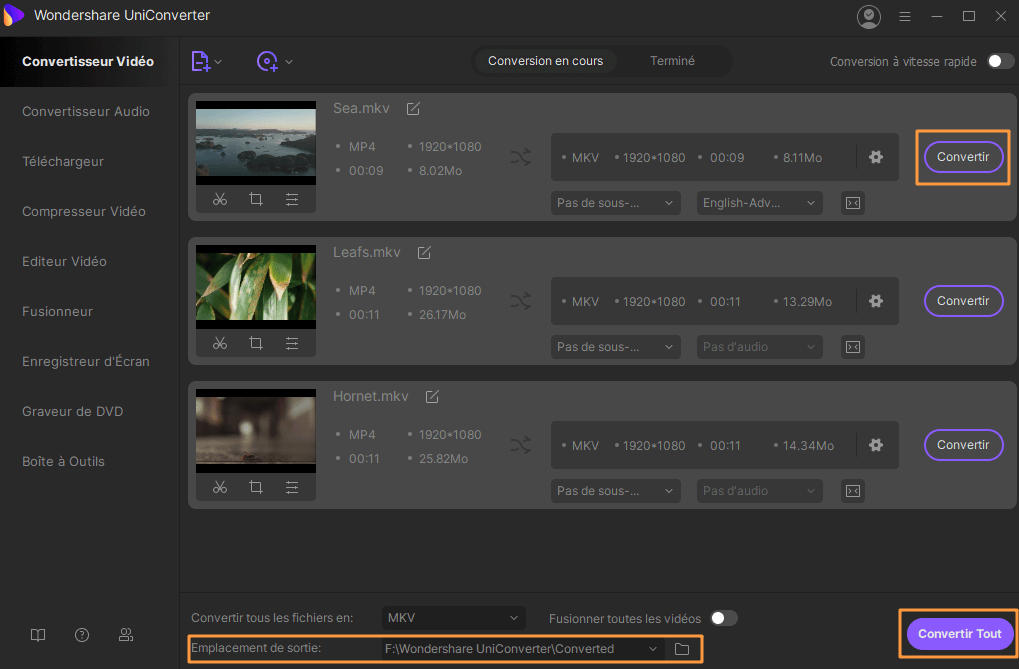The height and width of the screenshot is (669, 1019).
Task: Open English-Adv audio dropdown for Sea.mkv
Action: pos(759,203)
